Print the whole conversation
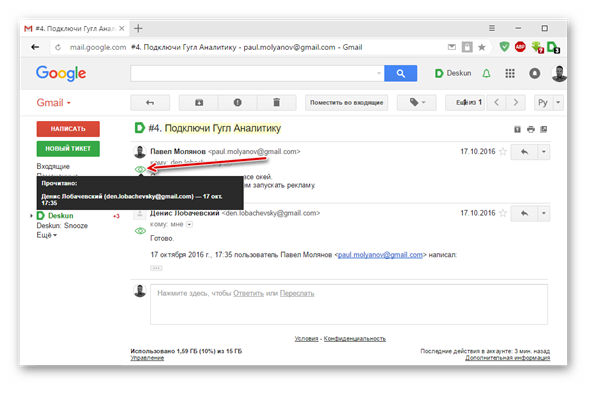This screenshot has width=606, height=404. (531, 129)
